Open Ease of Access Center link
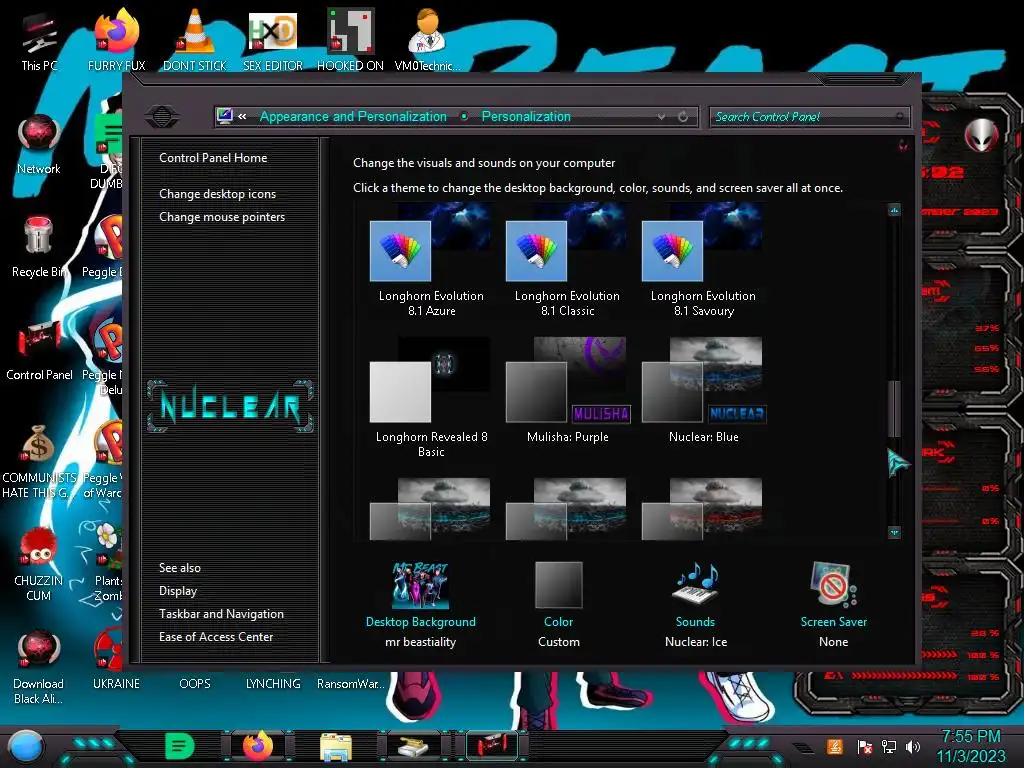This screenshot has height=768, width=1024. (216, 637)
